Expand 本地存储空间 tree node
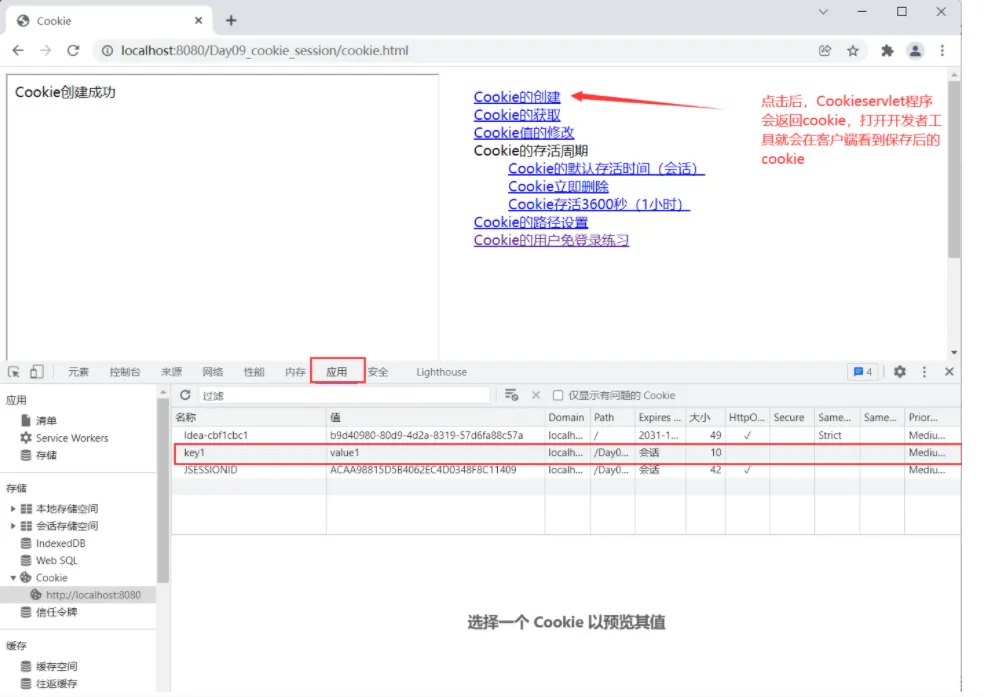Viewport: 984px width, 697px height. [x=13, y=509]
